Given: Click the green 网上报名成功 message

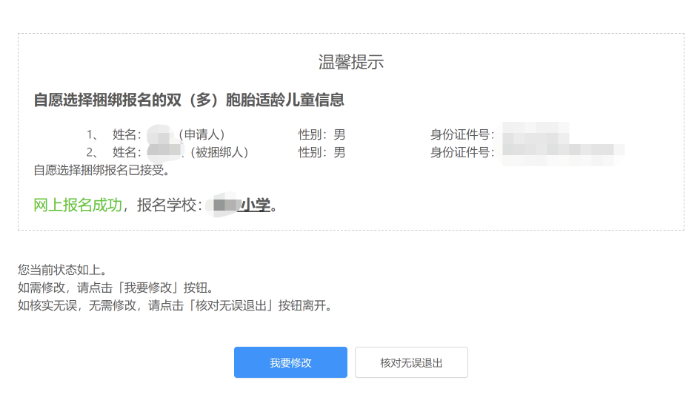Looking at the screenshot, I should point(78,205).
